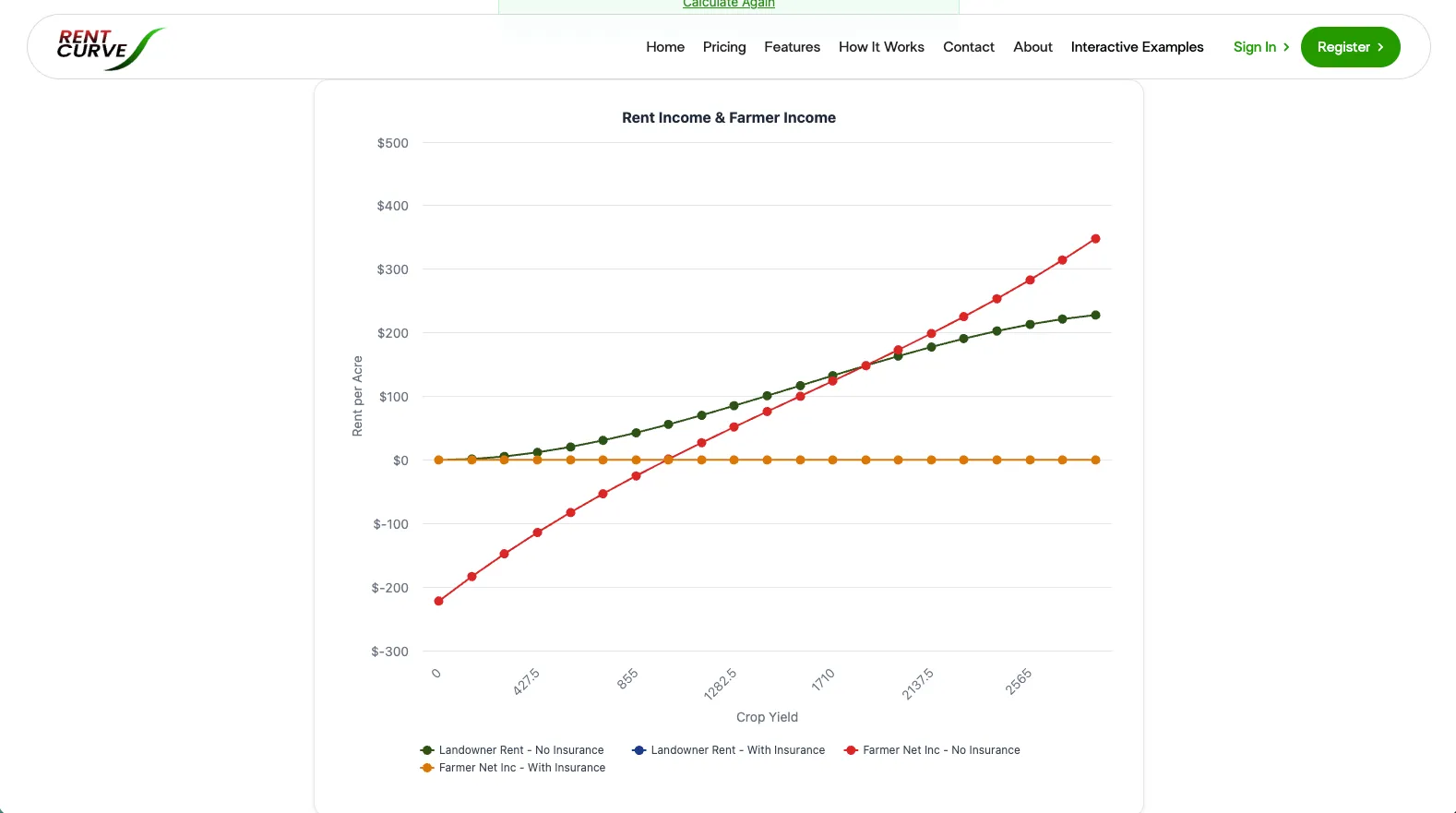Click the green Register button
Viewport: 1456px width, 813px height.
[1350, 47]
